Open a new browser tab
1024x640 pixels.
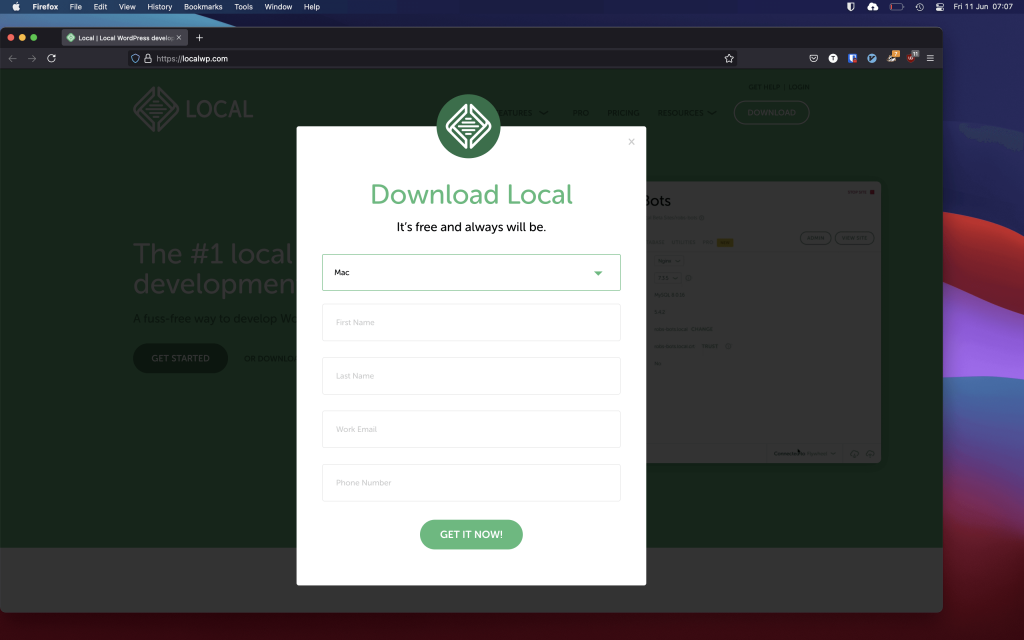pos(199,37)
